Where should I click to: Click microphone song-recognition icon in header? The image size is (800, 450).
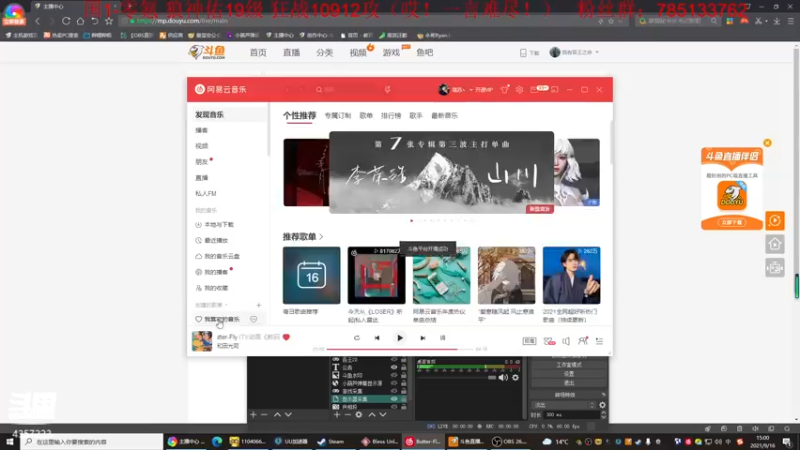(x=388, y=89)
